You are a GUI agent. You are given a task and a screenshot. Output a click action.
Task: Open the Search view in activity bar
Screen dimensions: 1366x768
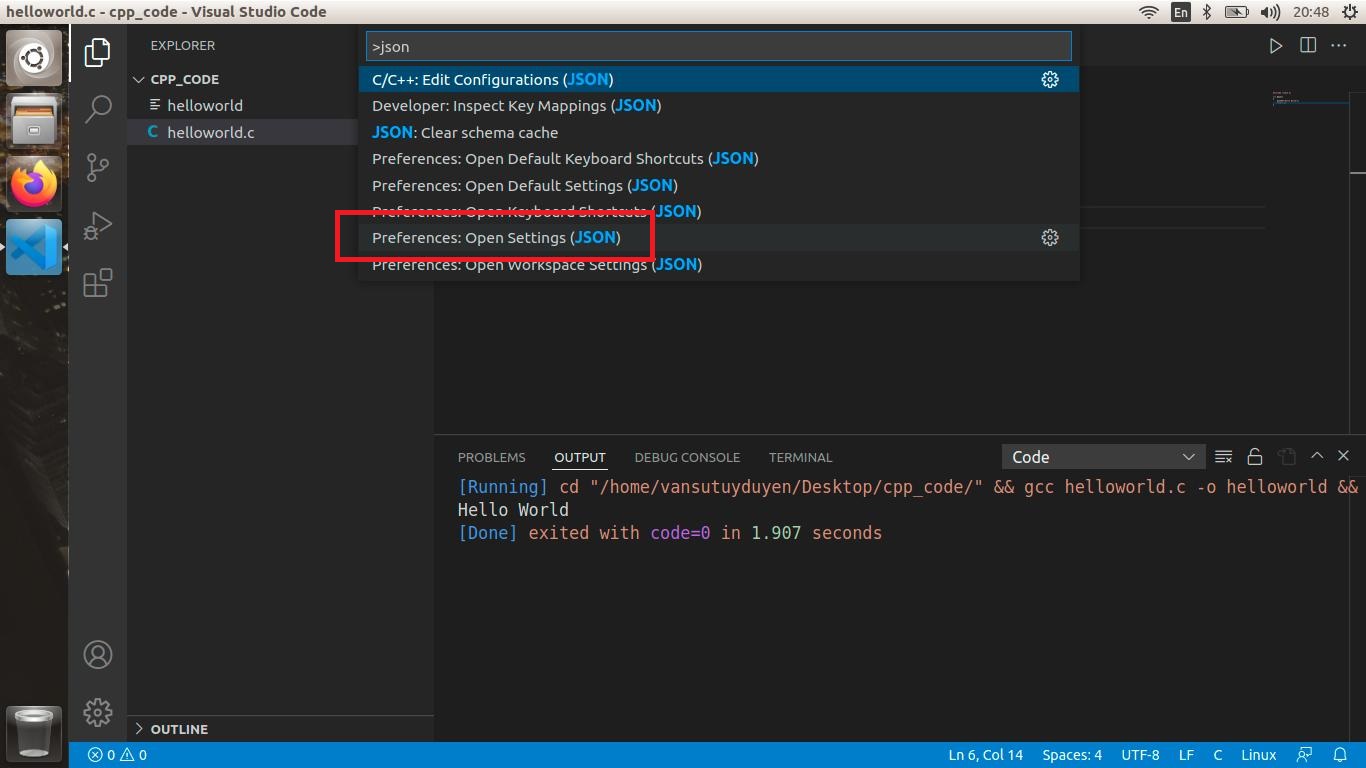[97, 109]
